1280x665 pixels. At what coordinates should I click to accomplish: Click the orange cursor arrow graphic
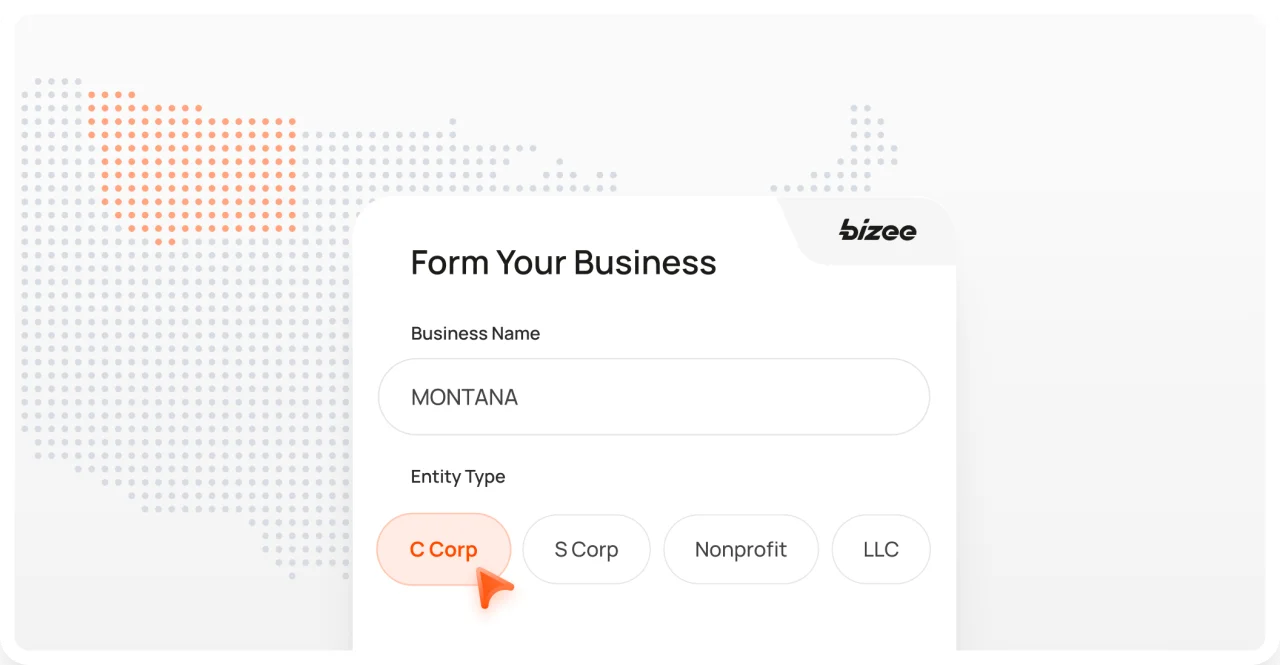491,588
